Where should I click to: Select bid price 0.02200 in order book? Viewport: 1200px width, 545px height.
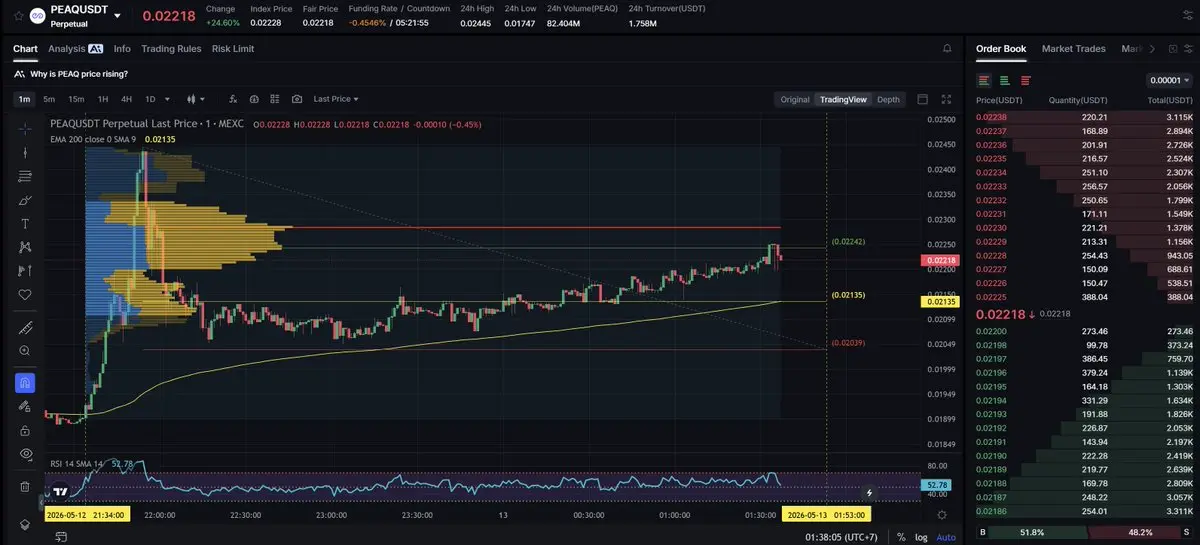[991, 331]
